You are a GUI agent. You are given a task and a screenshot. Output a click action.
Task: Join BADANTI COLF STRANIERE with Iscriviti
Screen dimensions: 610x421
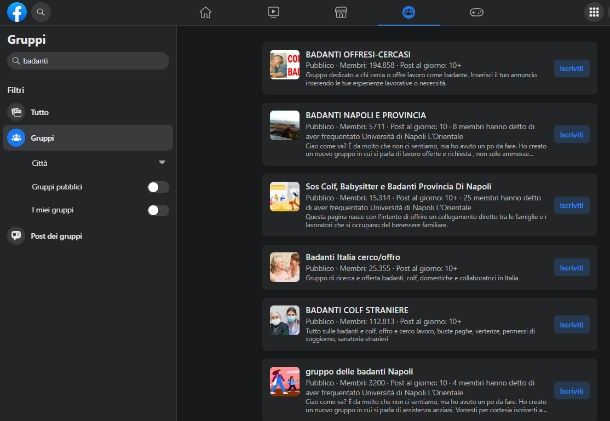[571, 325]
